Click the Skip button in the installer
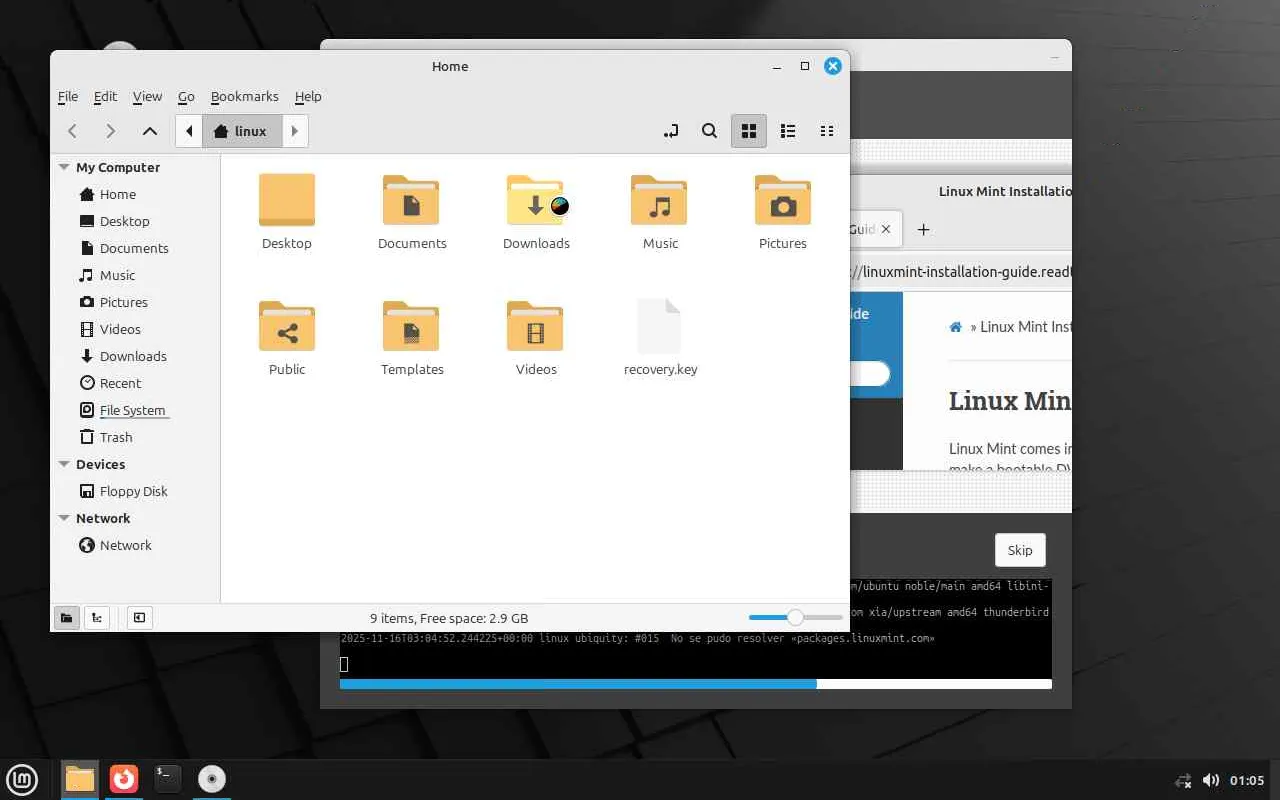 coord(1020,550)
